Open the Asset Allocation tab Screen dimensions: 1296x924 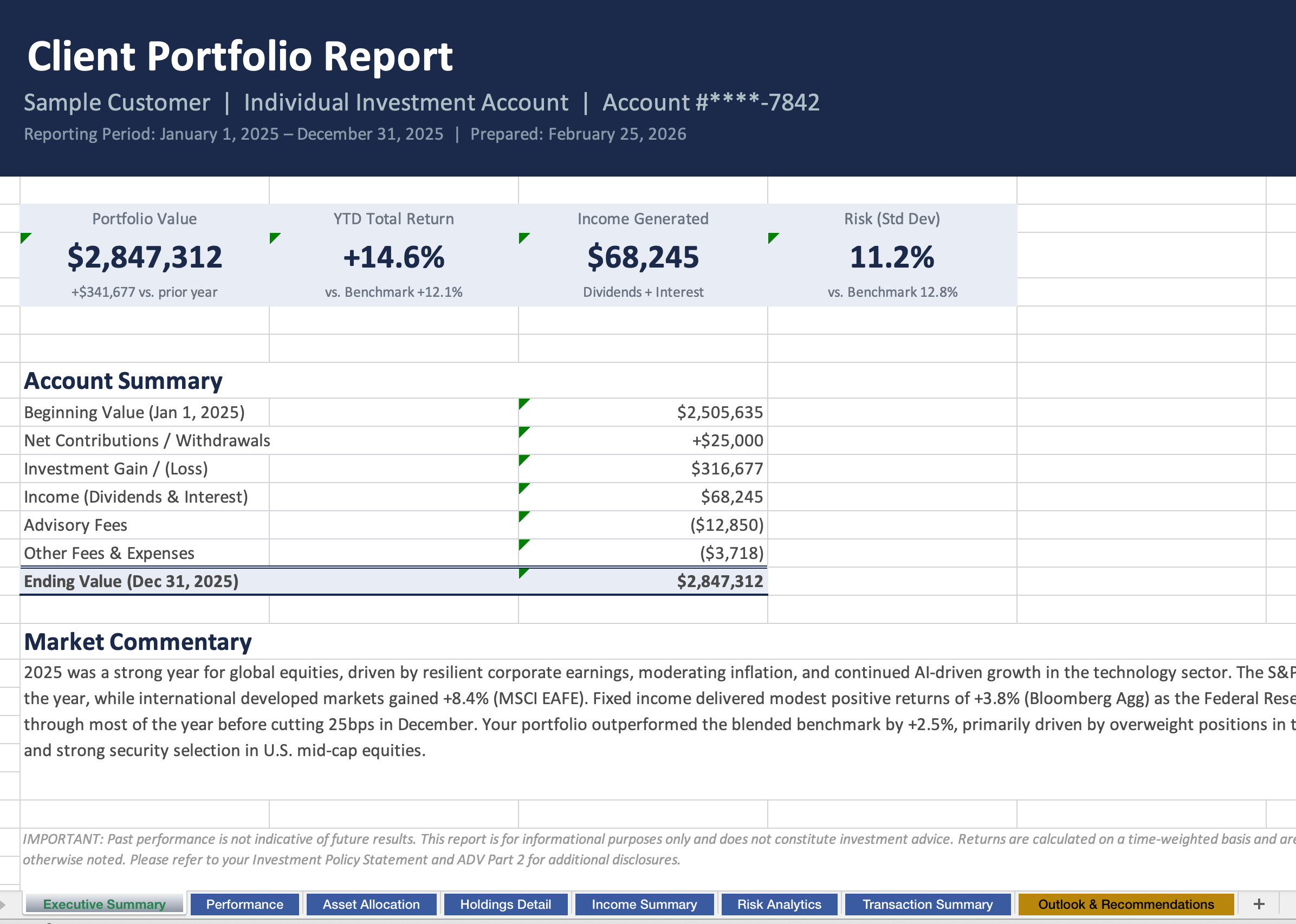pos(371,904)
